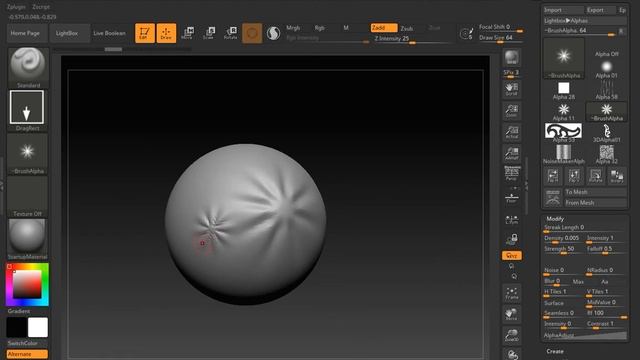Click the To Mesh button
The image size is (640, 360).
coord(596,192)
